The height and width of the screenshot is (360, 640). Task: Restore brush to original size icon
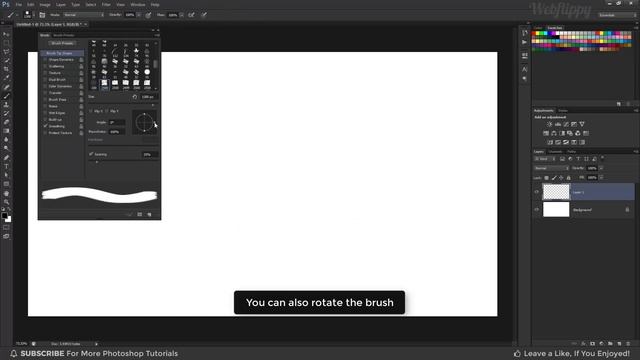pyautogui.click(x=135, y=97)
